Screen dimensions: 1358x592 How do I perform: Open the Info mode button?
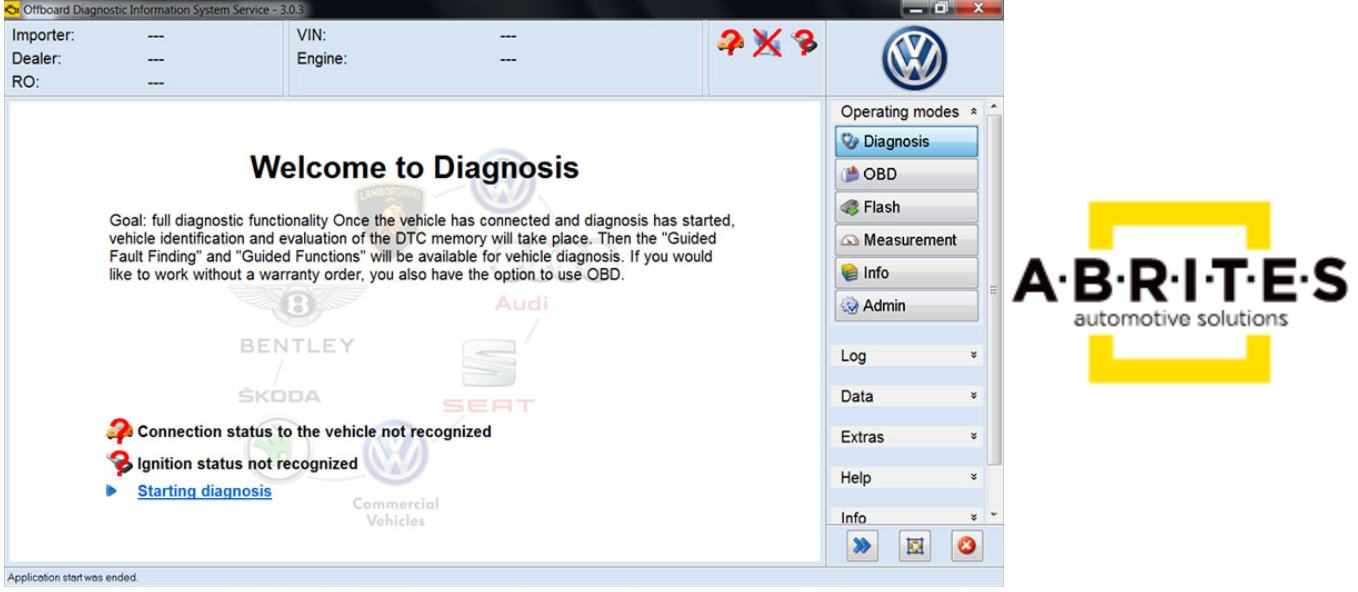tap(906, 273)
